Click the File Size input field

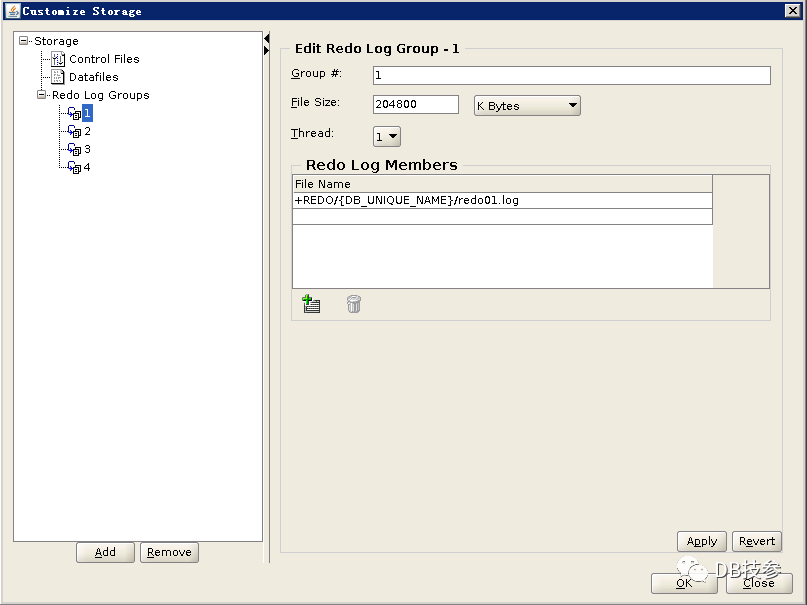(415, 105)
